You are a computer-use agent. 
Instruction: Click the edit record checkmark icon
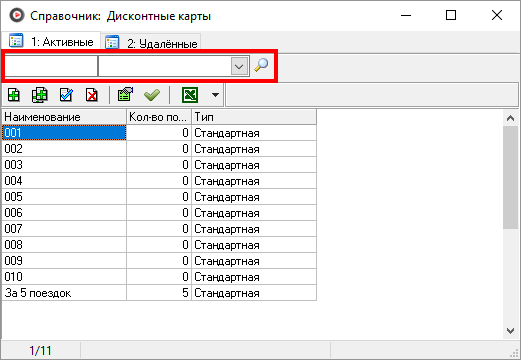[x=66, y=95]
